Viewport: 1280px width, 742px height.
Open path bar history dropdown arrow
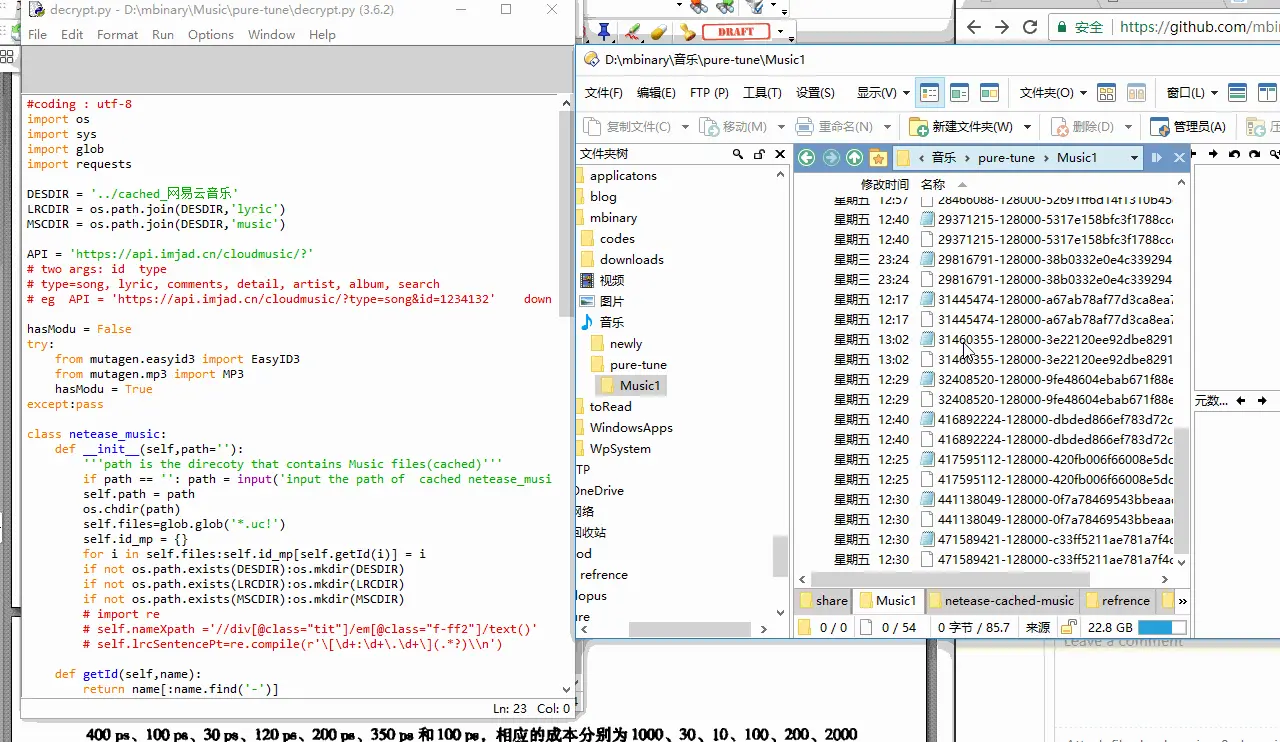point(1134,157)
